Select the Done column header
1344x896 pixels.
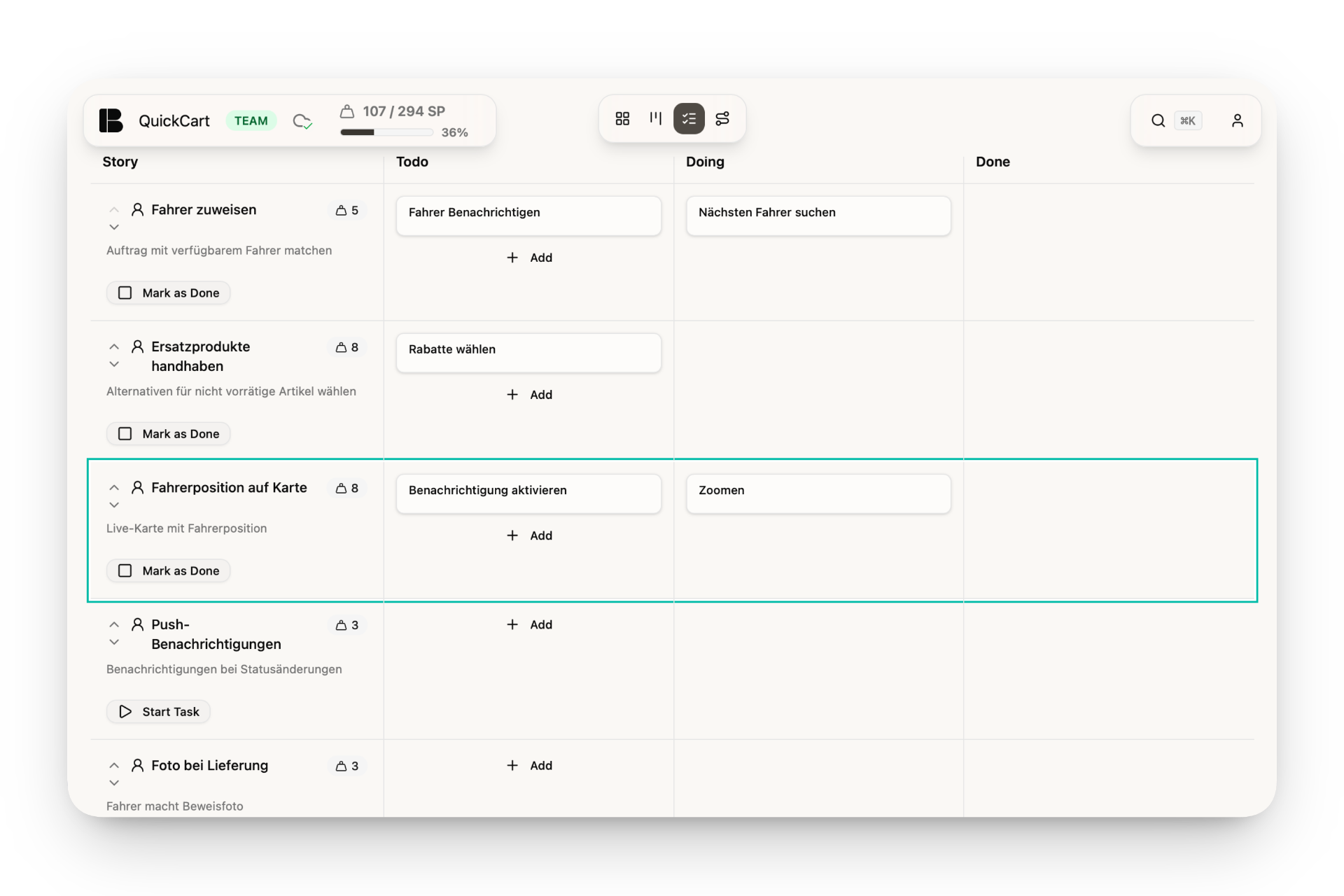993,162
